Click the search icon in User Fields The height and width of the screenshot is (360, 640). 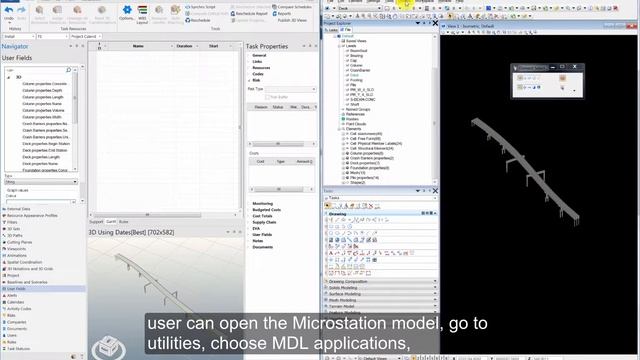(69, 70)
